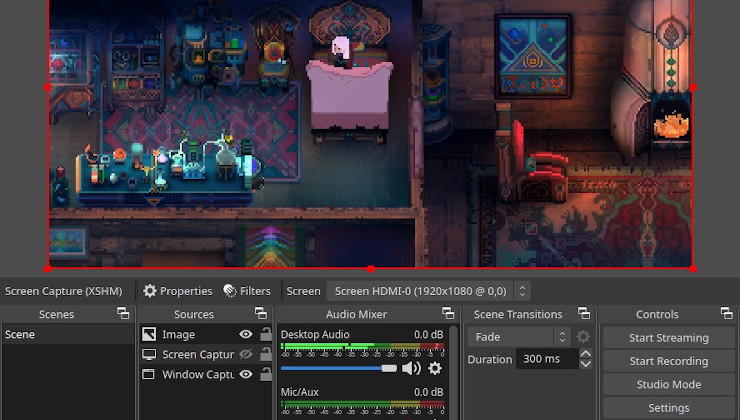Open Desktop Audio settings gear
This screenshot has width=740, height=420.
point(435,368)
